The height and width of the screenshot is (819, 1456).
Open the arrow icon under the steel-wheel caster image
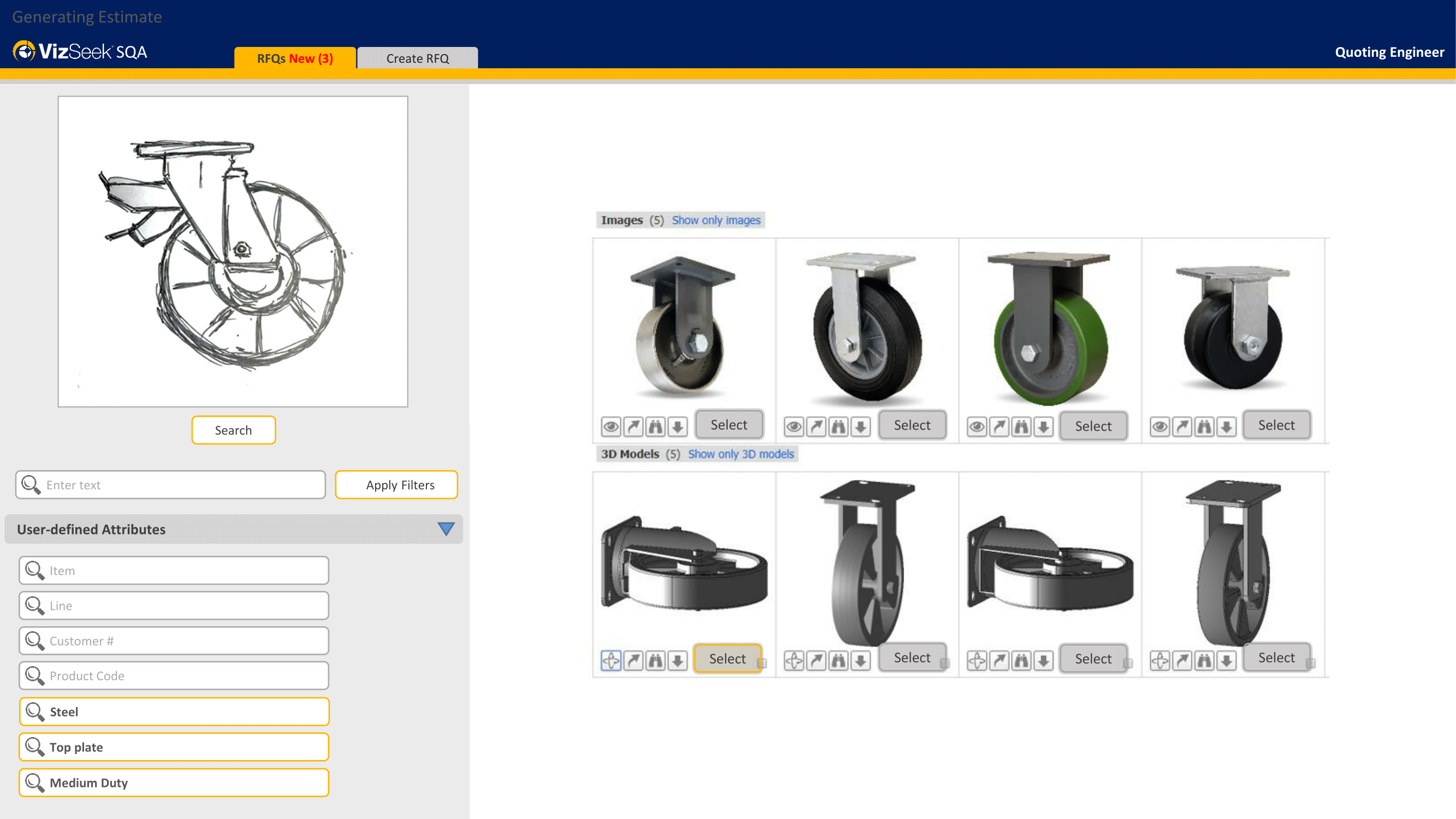(x=633, y=426)
